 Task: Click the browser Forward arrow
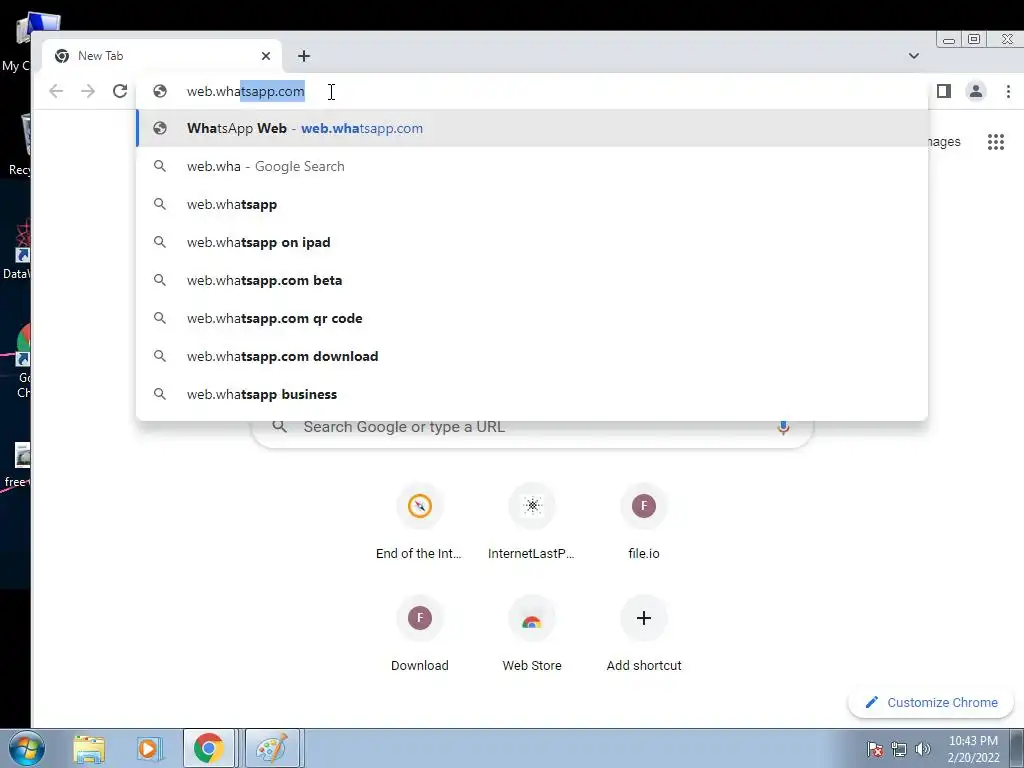tap(88, 91)
